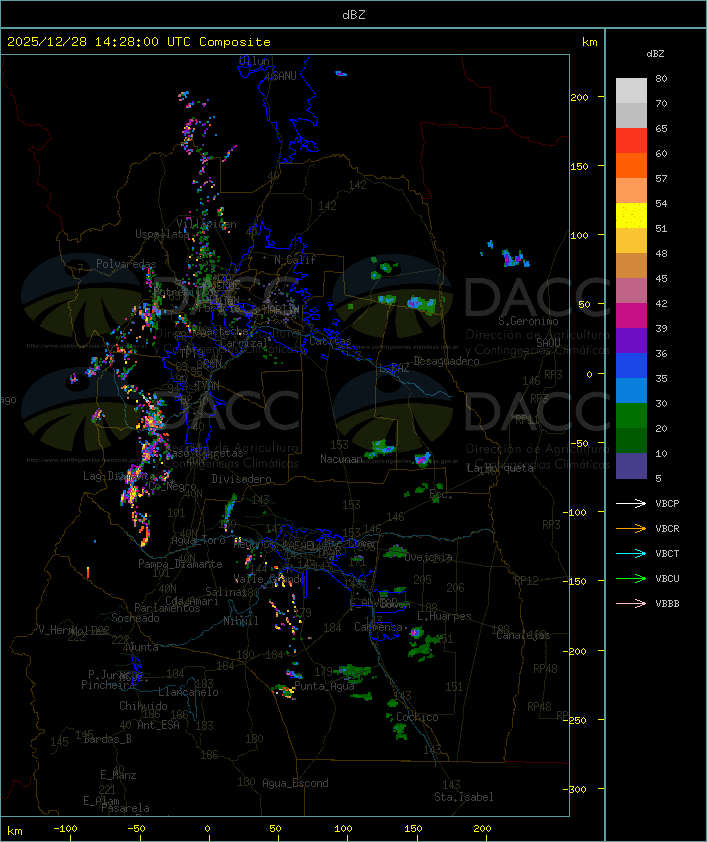
Task: Click the Divisadero map label
Action: click(x=241, y=478)
